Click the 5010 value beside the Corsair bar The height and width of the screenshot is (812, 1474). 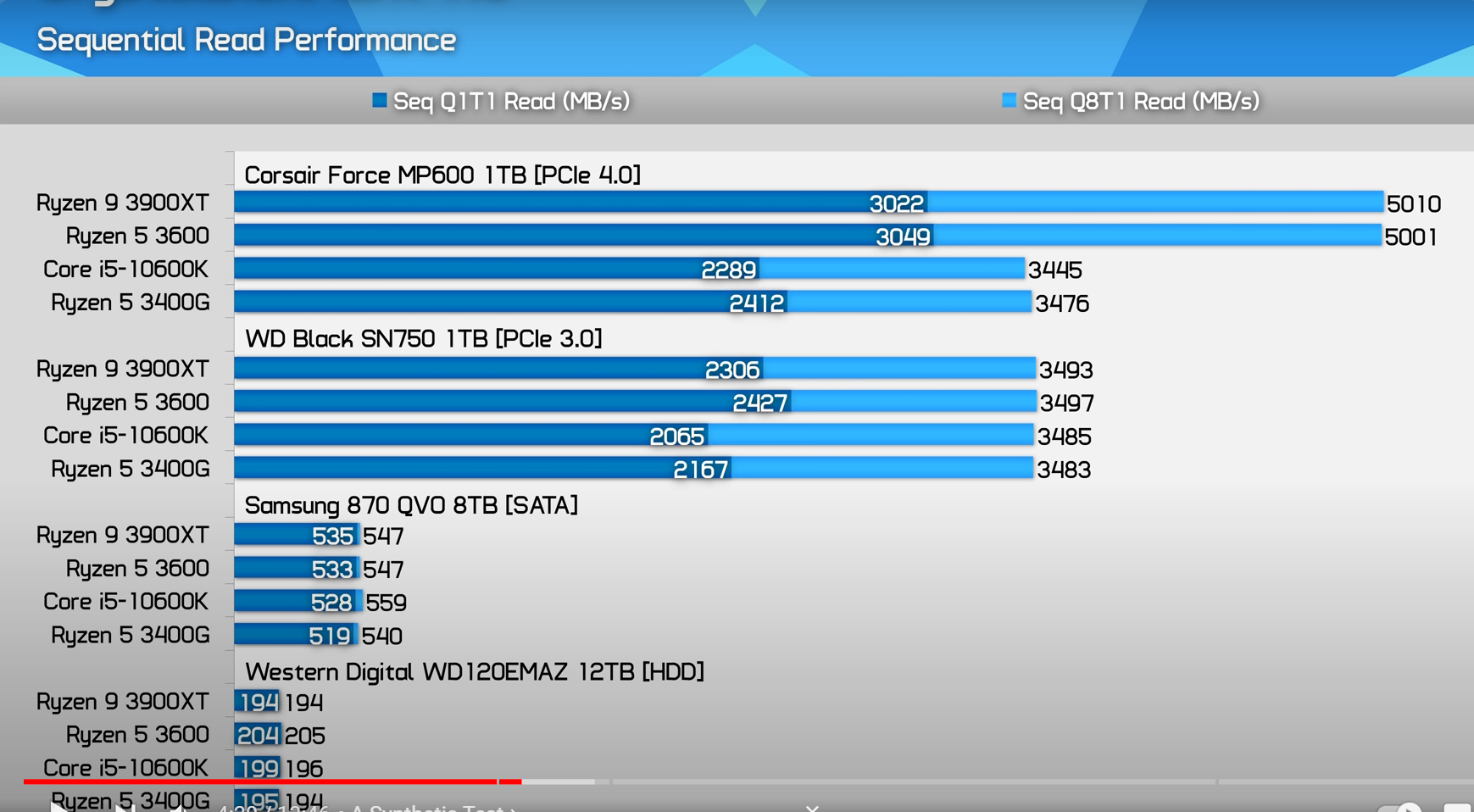(x=1414, y=203)
